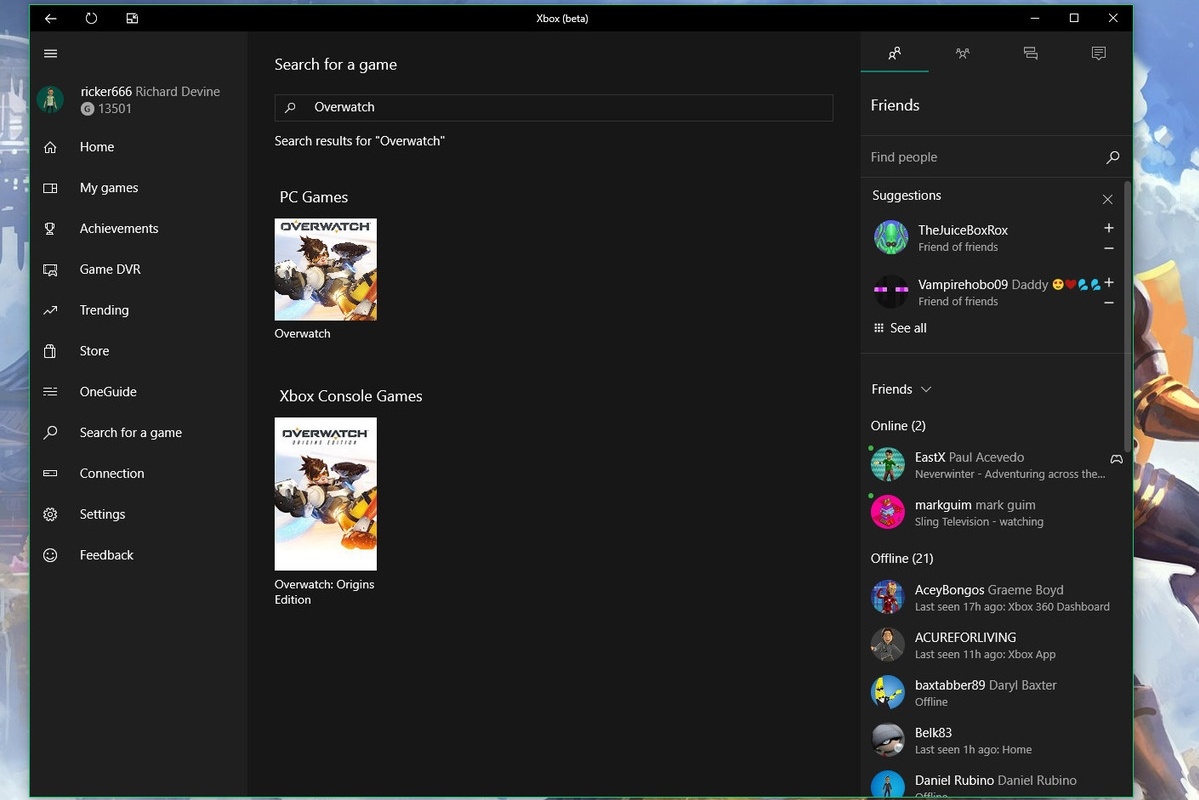Click the game search input field

pyautogui.click(x=554, y=108)
